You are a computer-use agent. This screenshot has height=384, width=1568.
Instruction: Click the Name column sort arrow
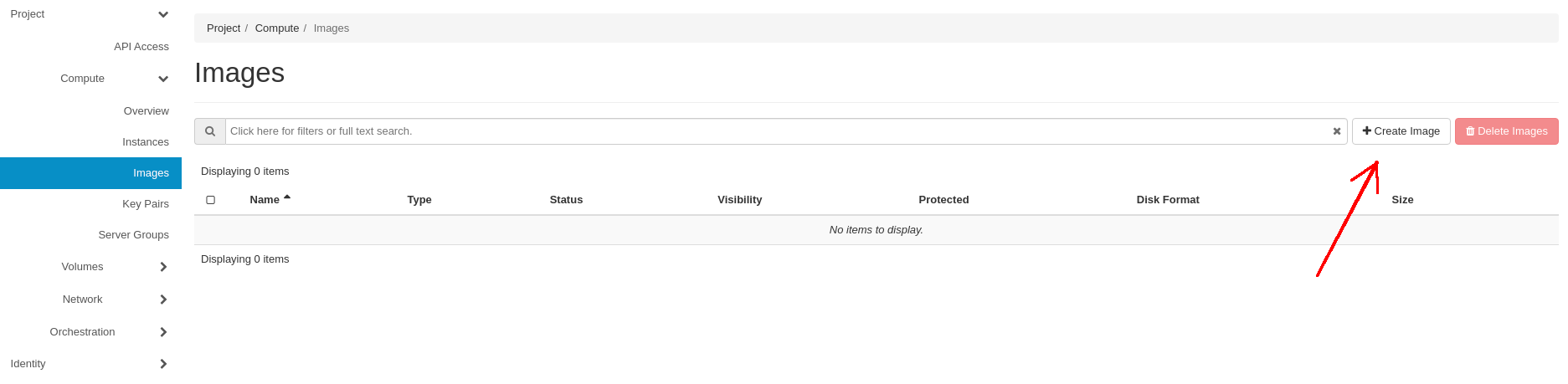coord(287,197)
